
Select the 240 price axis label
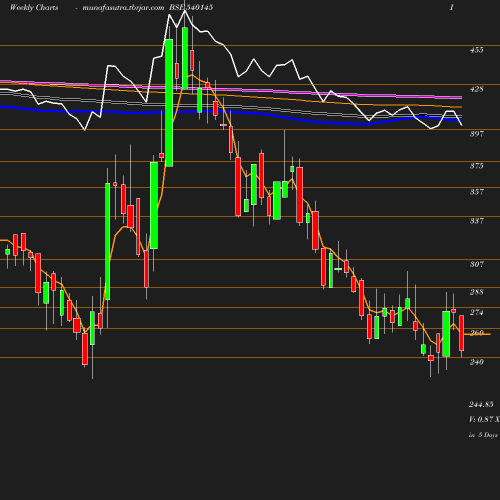point(477,362)
